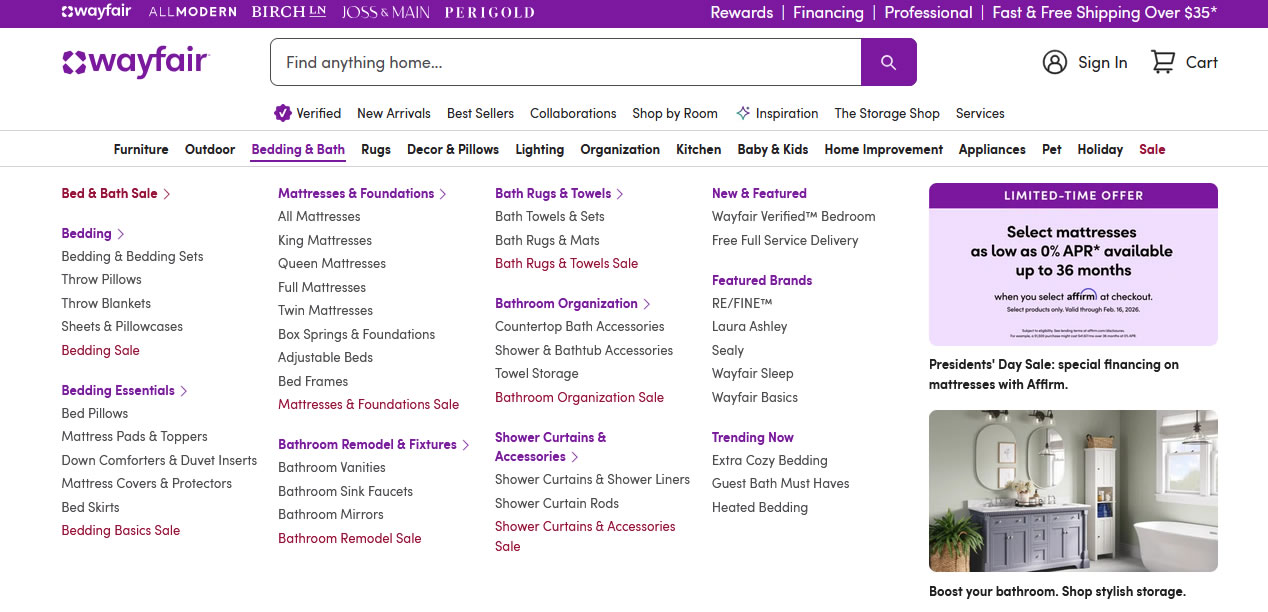The width and height of the screenshot is (1268, 612).
Task: Open the shopping Cart icon
Action: pyautogui.click(x=1163, y=62)
